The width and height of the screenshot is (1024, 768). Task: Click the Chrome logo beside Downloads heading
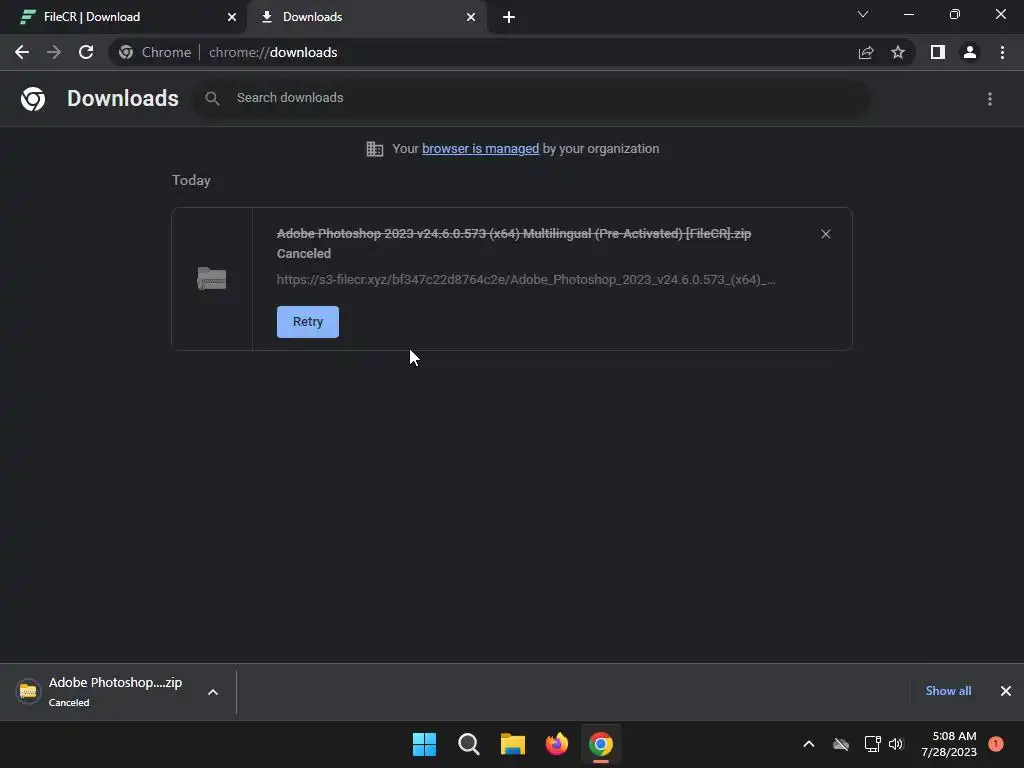[x=33, y=99]
